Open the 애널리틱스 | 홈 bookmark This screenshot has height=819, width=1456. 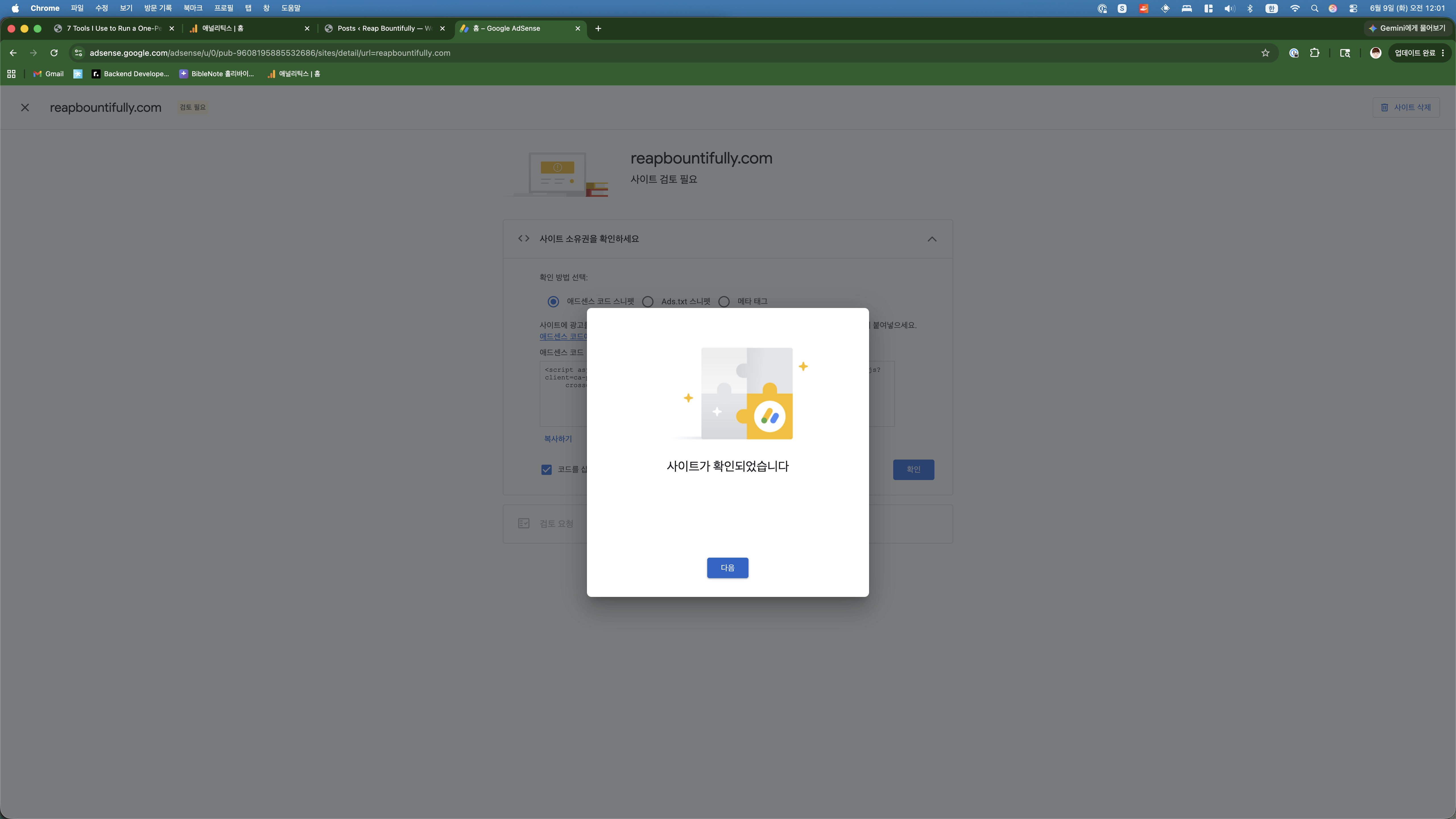(294, 73)
